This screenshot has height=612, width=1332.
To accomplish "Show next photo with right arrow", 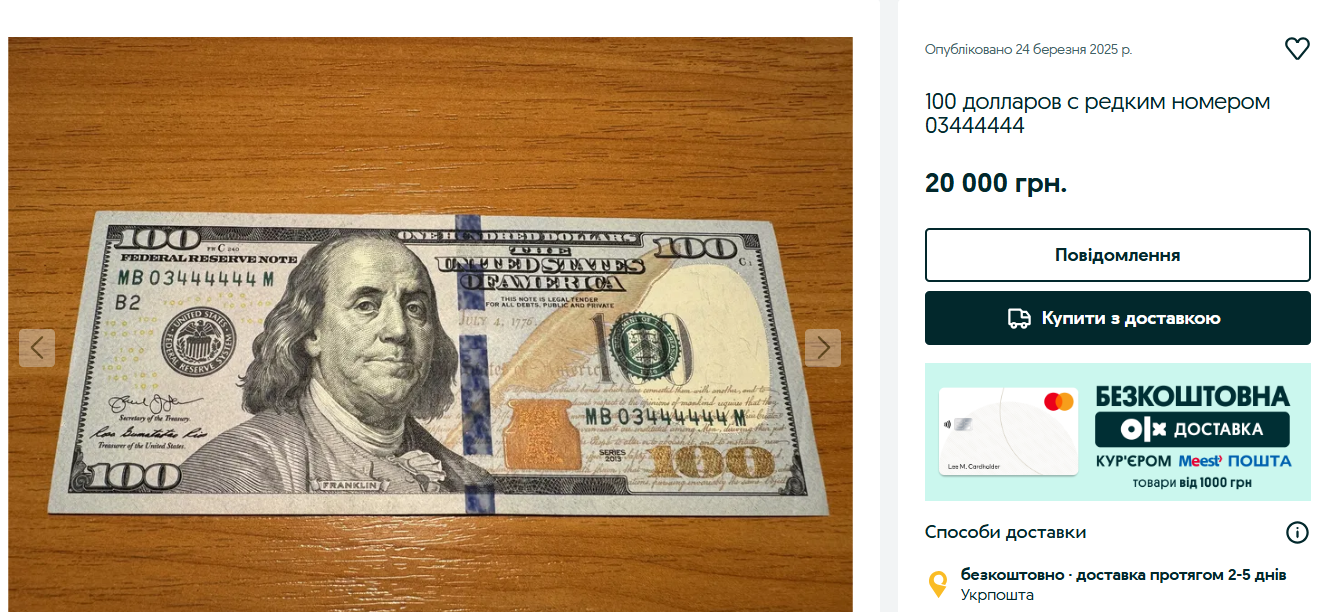I will tap(823, 348).
